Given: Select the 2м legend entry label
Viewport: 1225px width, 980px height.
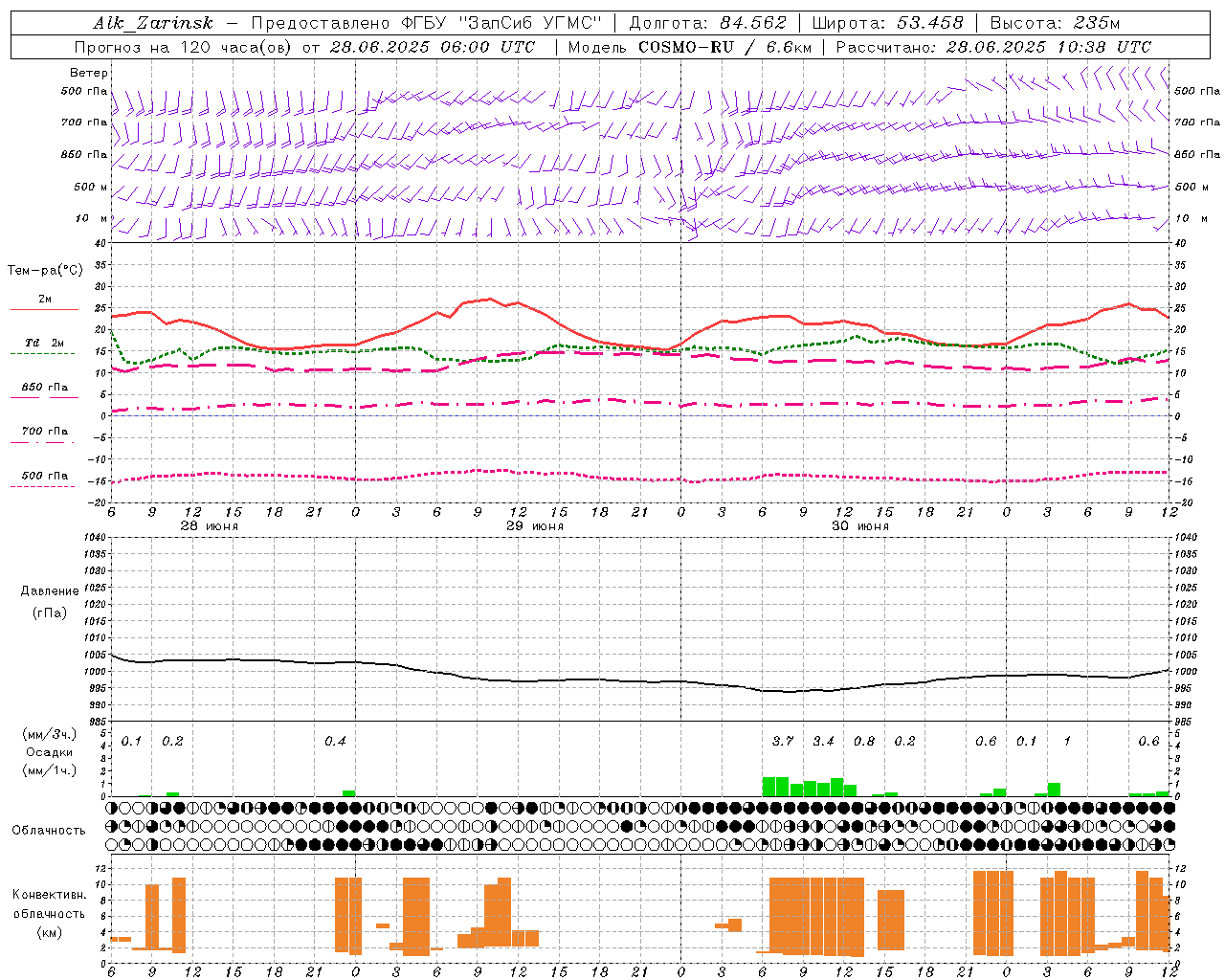Looking at the screenshot, I should coord(45,299).
